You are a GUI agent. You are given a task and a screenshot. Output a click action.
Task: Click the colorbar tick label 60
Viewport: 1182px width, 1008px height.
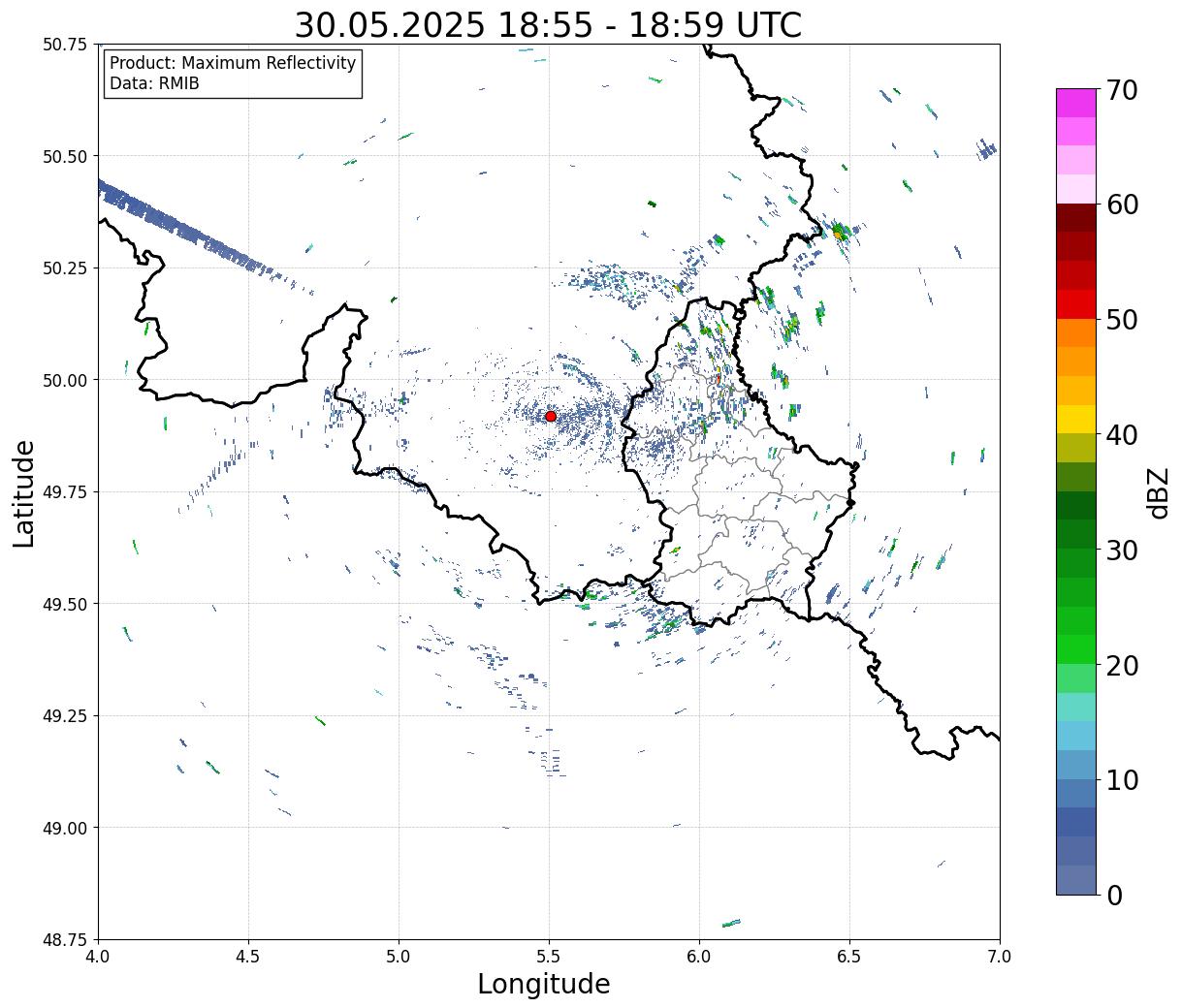[x=1121, y=205]
